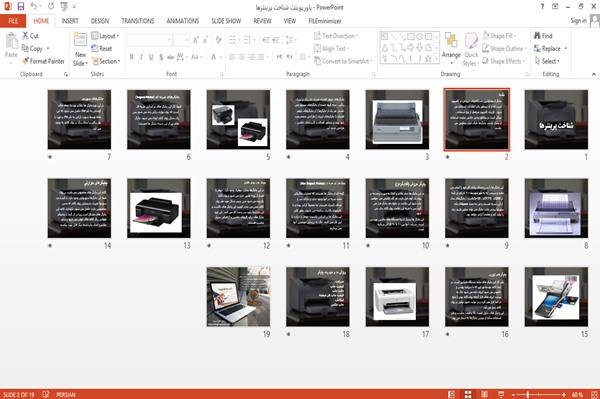Start Slide Show from status bar icon
600x399 pixels.
coord(501,394)
